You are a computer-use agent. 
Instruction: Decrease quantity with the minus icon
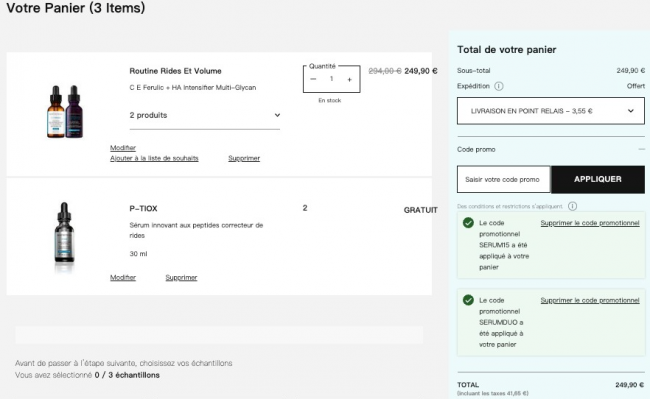coord(313,79)
